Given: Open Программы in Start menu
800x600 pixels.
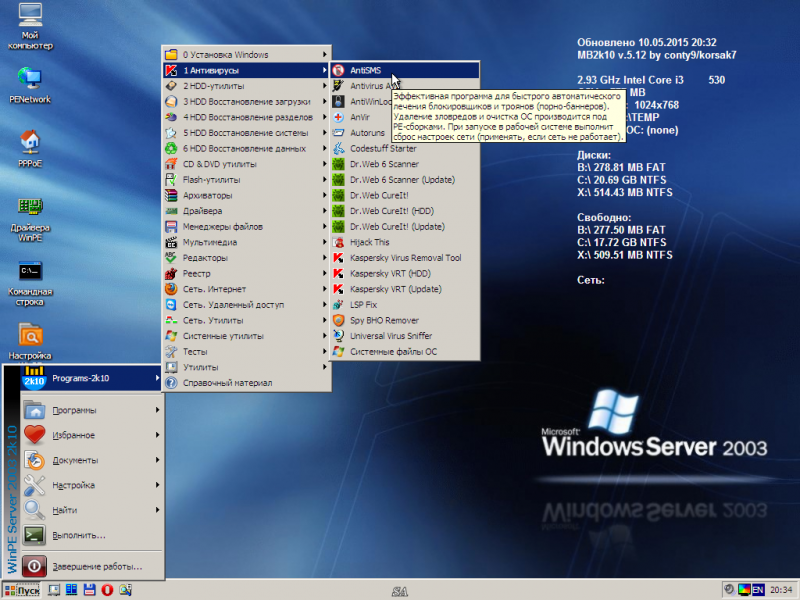Looking at the screenshot, I should 91,410.
